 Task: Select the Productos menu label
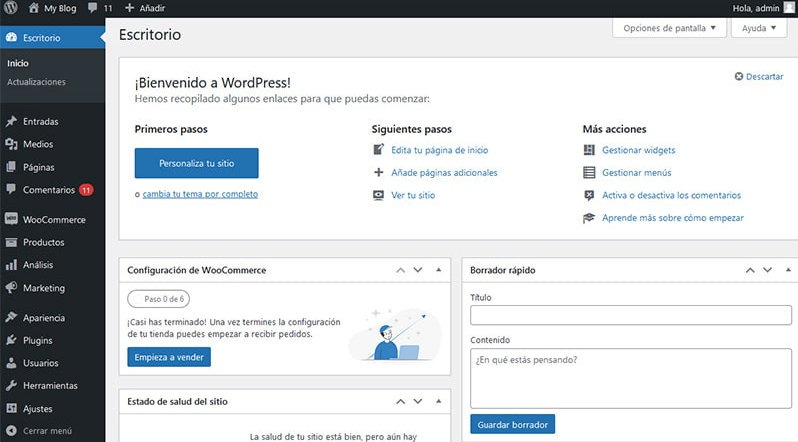(44, 242)
